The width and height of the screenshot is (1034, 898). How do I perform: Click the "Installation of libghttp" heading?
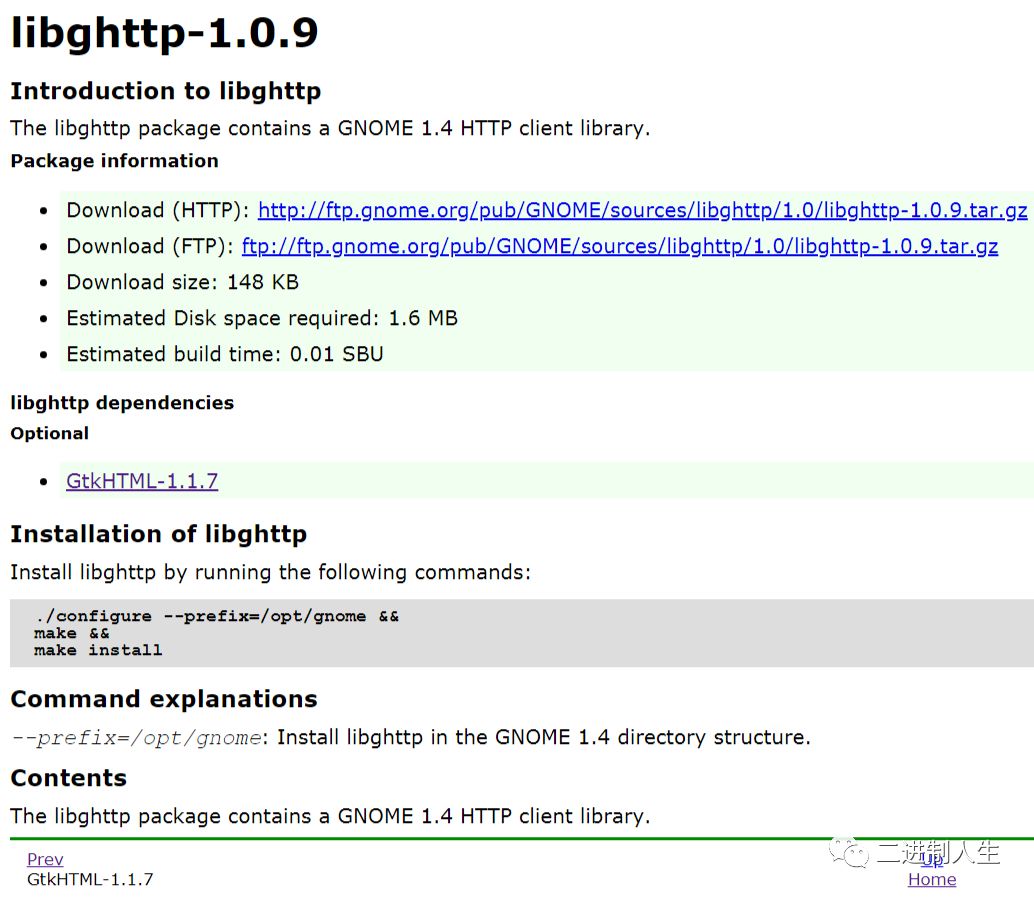tap(158, 534)
